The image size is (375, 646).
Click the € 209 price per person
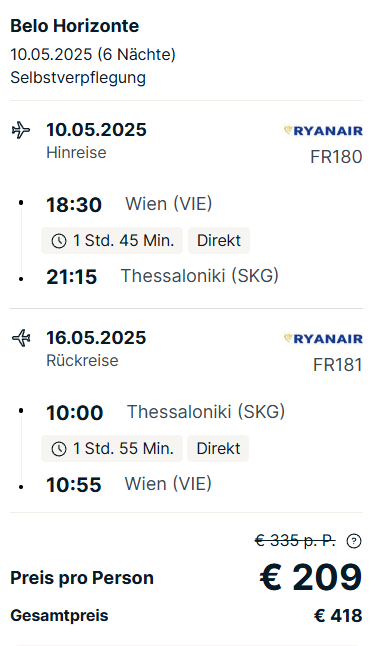[311, 577]
